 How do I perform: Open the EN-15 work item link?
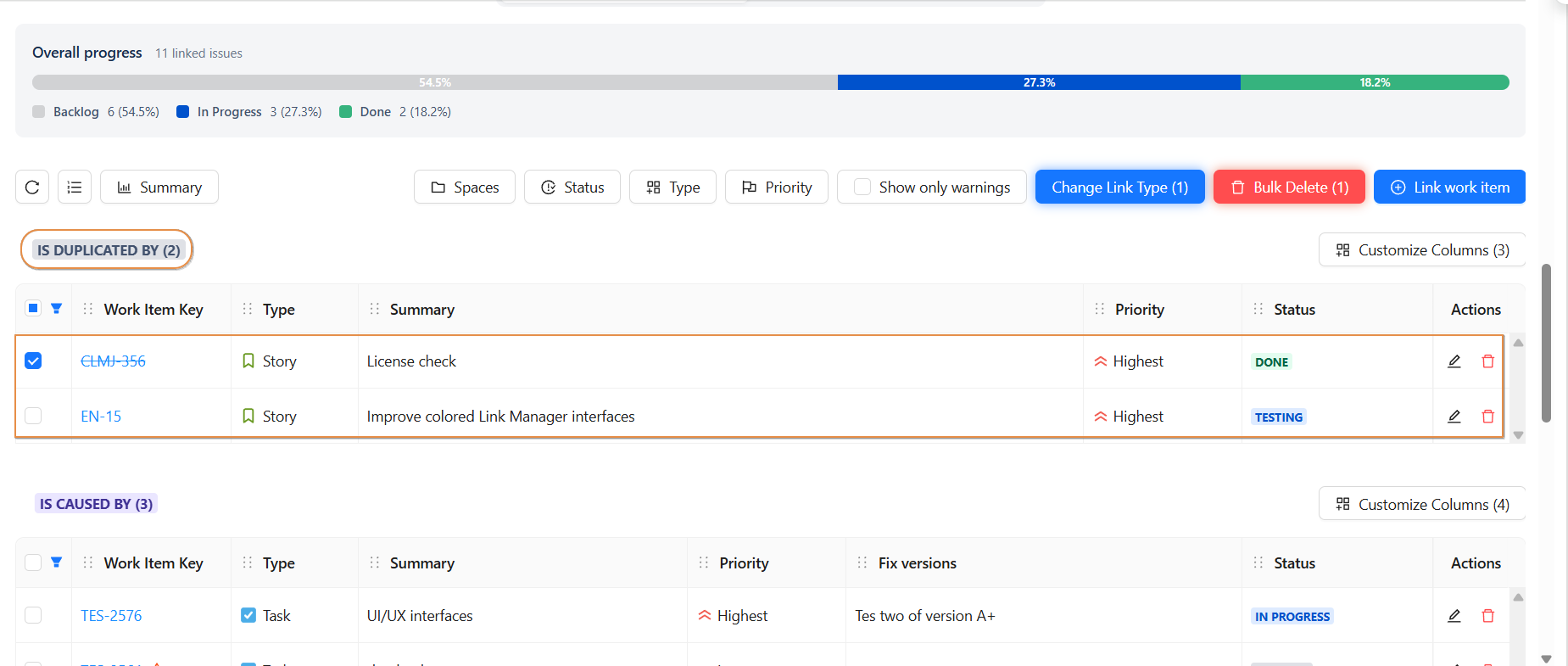(x=101, y=417)
